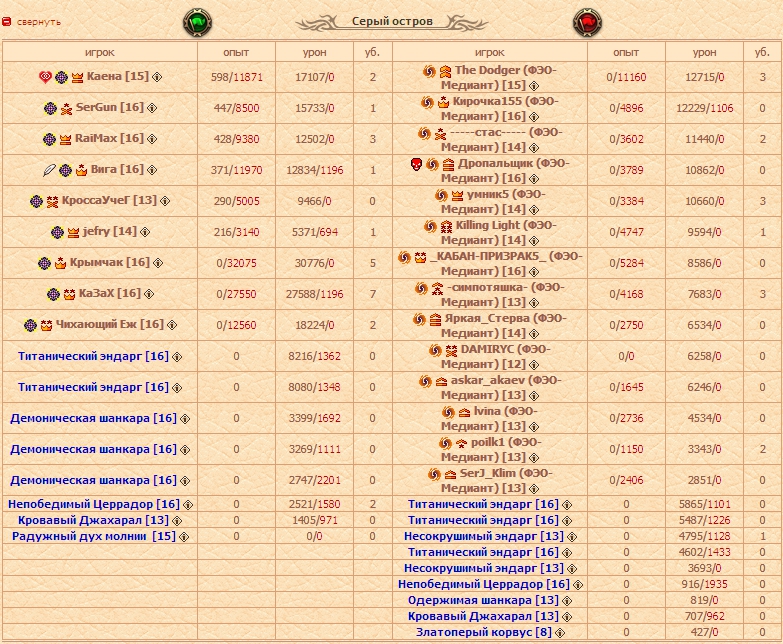Image resolution: width=783 pixels, height=644 pixels.
Task: Click clan swirl icon beside Кирочка155
Action: [427, 102]
